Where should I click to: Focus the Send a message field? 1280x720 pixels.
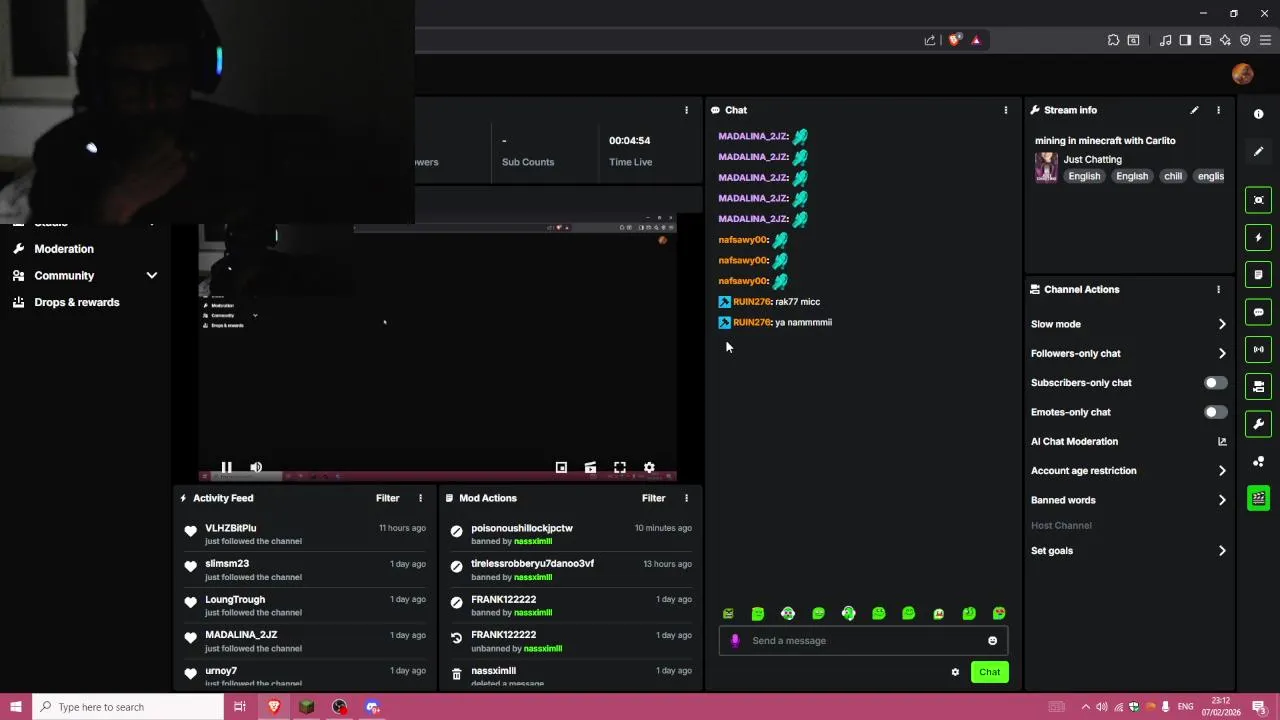coord(863,641)
